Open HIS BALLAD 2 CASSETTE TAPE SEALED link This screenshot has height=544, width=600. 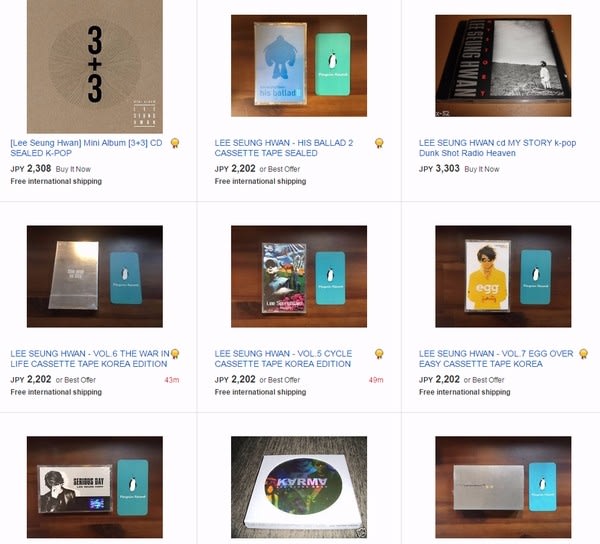(284, 148)
